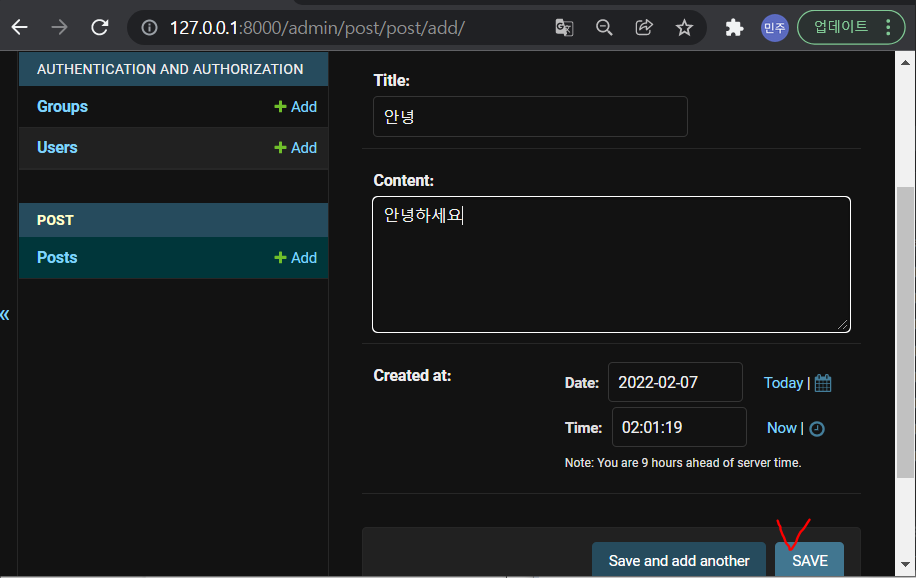Viewport: 916px width, 578px height.
Task: Open the Posts link in sidebar
Action: (57, 257)
